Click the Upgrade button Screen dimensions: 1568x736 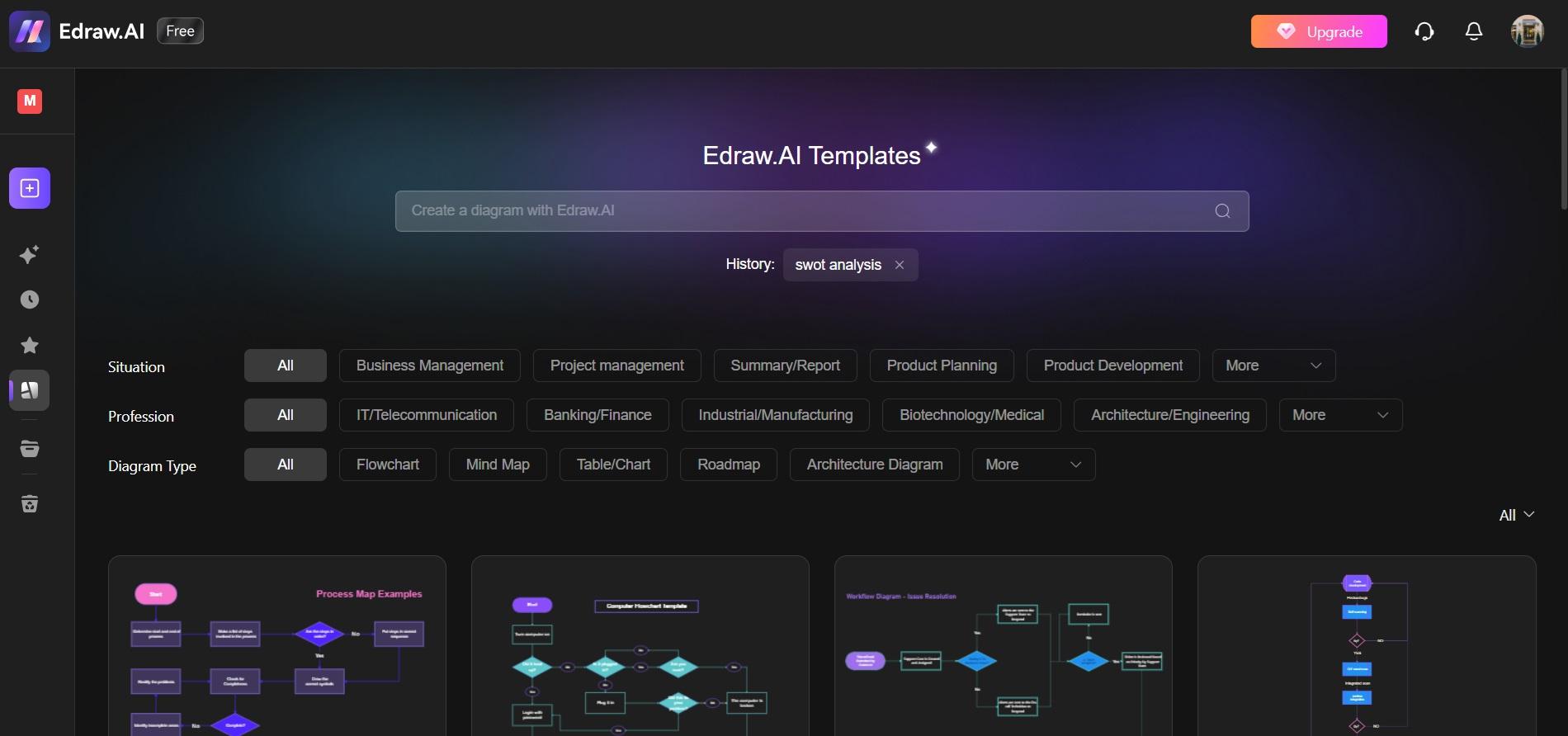[1319, 31]
